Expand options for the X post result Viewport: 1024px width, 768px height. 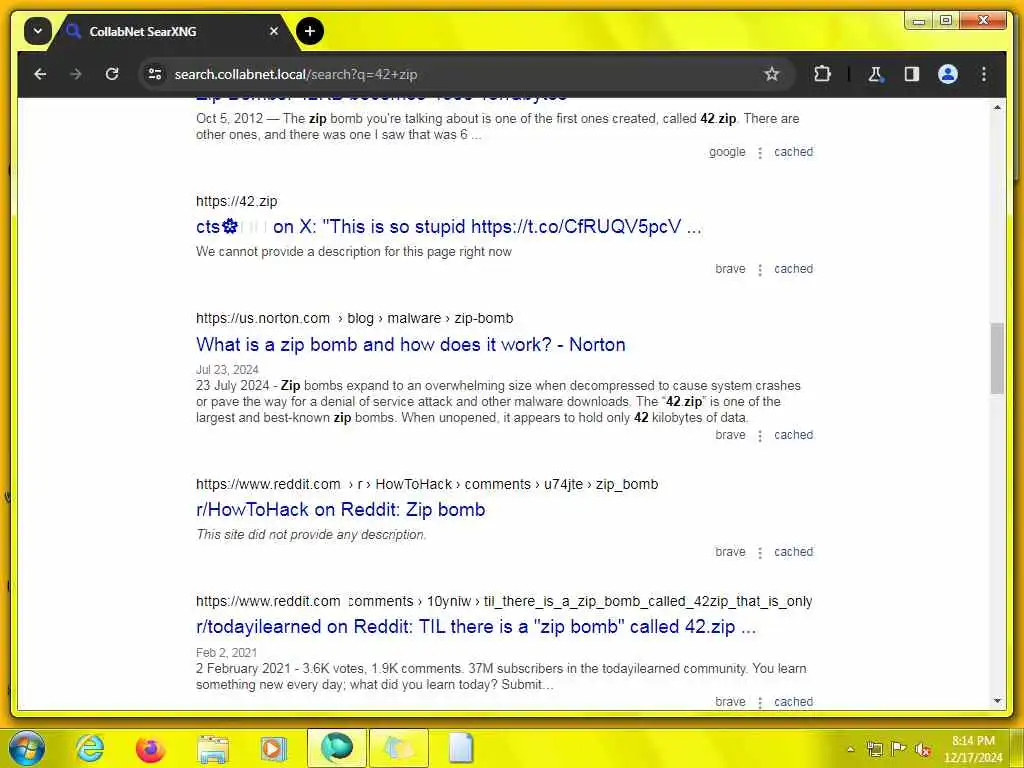[760, 269]
